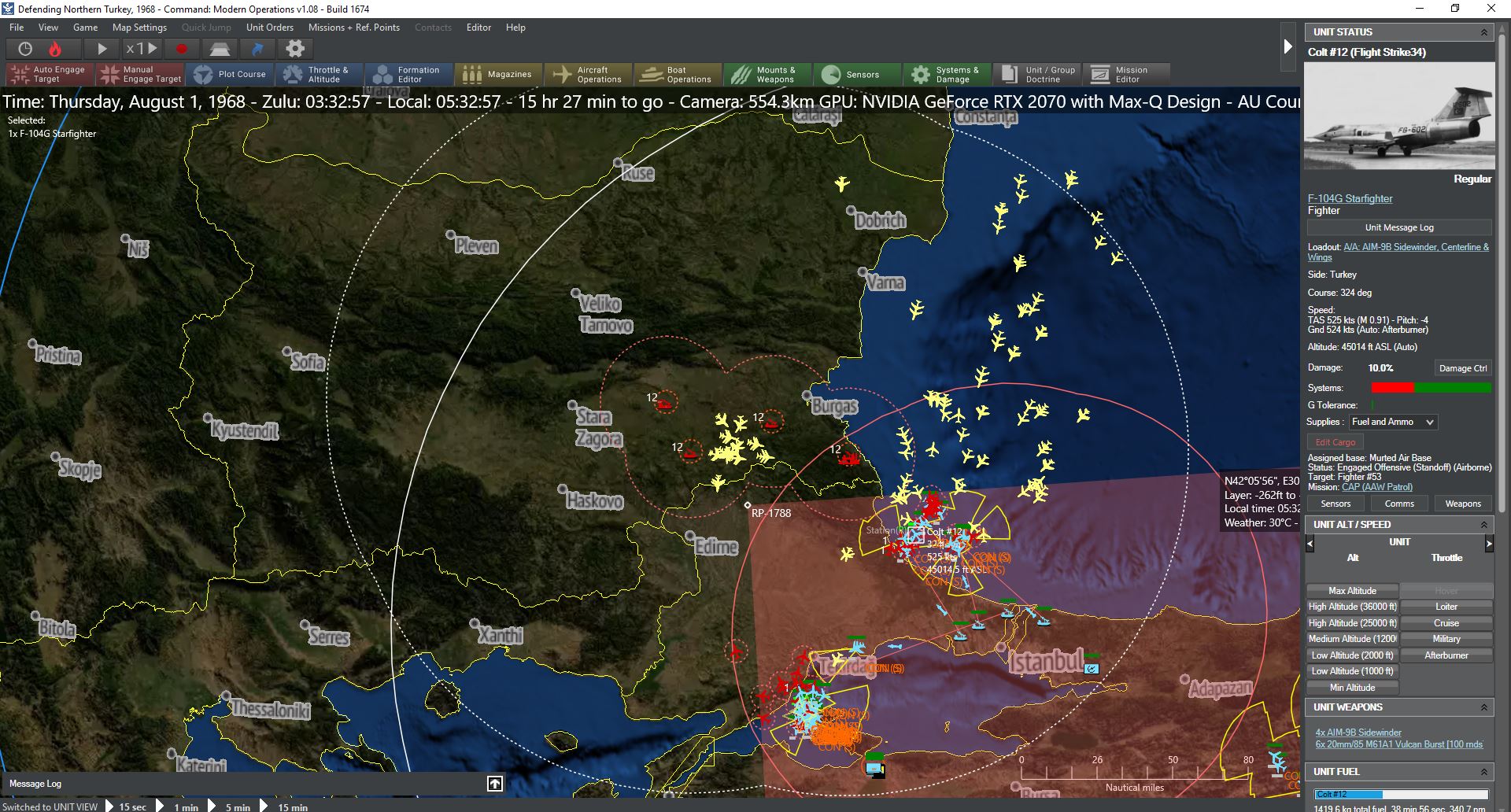Click the Colt #12 fuel bar
This screenshot has height=812, width=1511.
coord(1401,795)
